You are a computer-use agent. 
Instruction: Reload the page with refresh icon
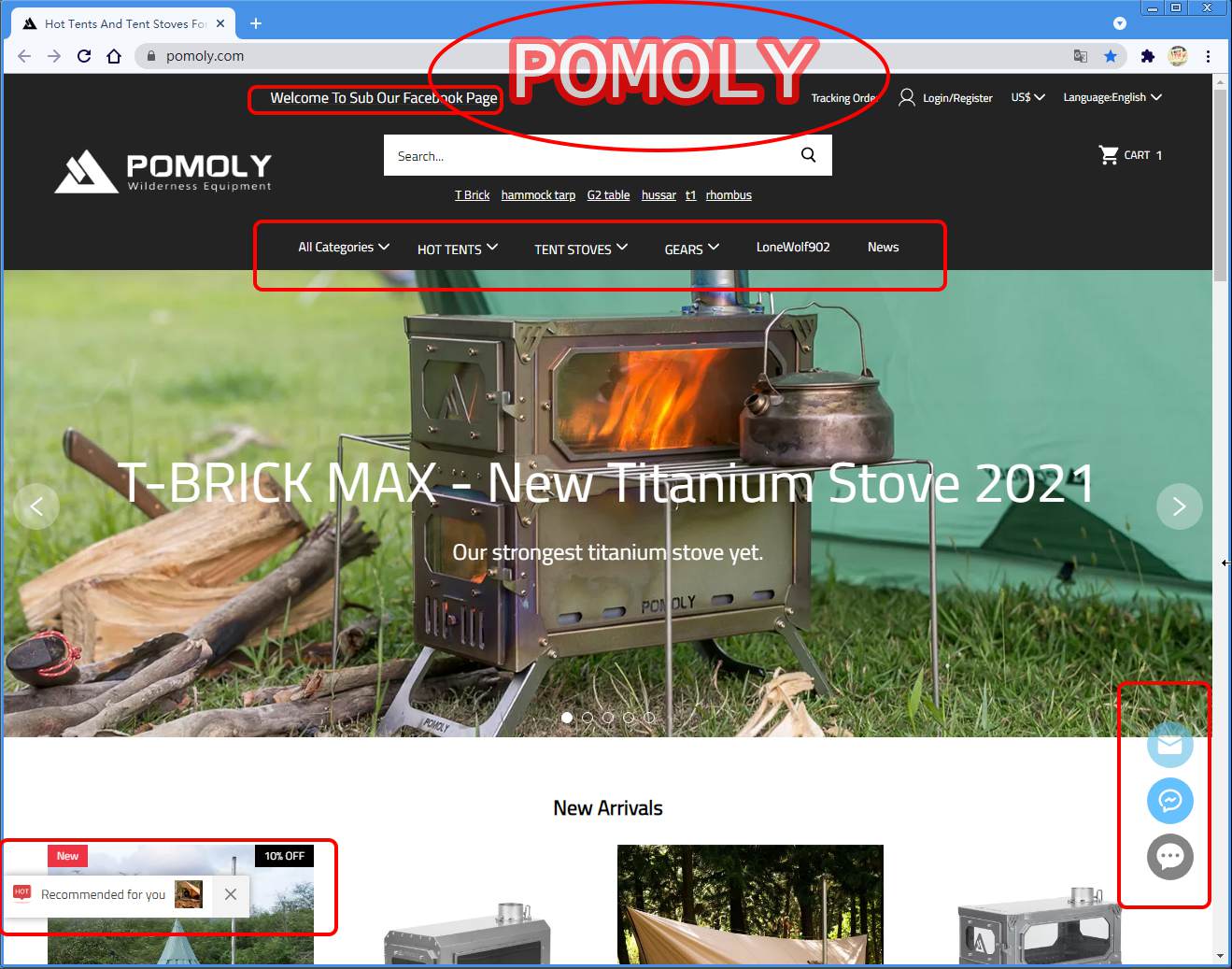84,56
